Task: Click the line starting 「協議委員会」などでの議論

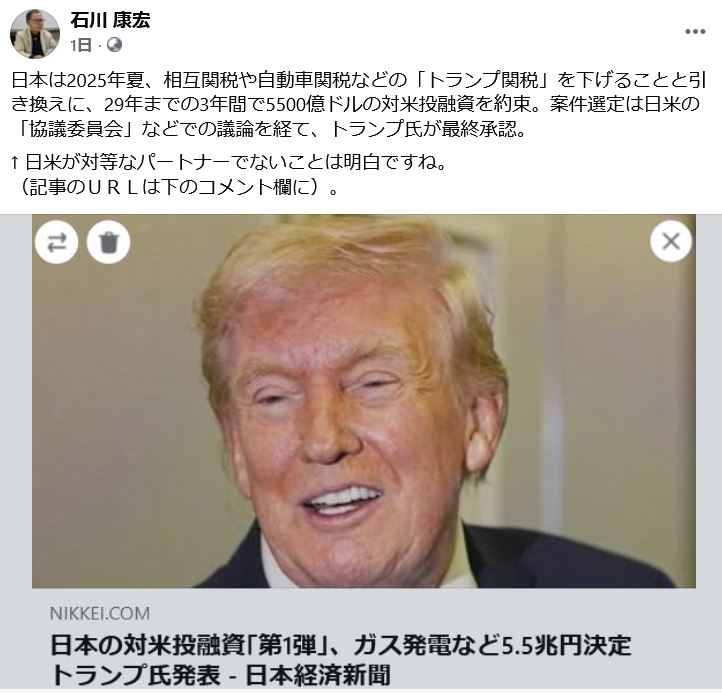Action: (269, 129)
